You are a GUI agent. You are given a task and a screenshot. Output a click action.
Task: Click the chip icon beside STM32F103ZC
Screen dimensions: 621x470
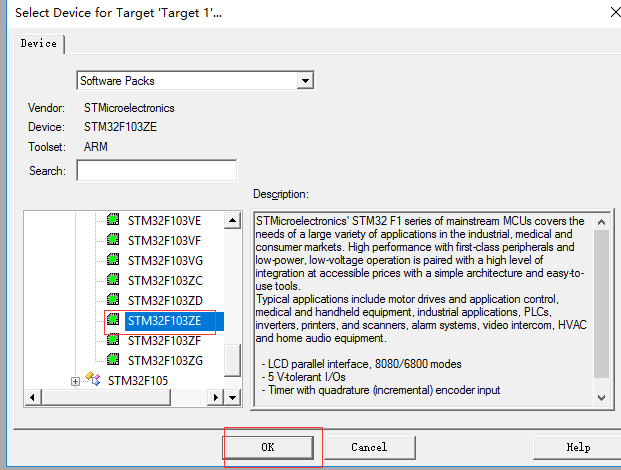(113, 279)
